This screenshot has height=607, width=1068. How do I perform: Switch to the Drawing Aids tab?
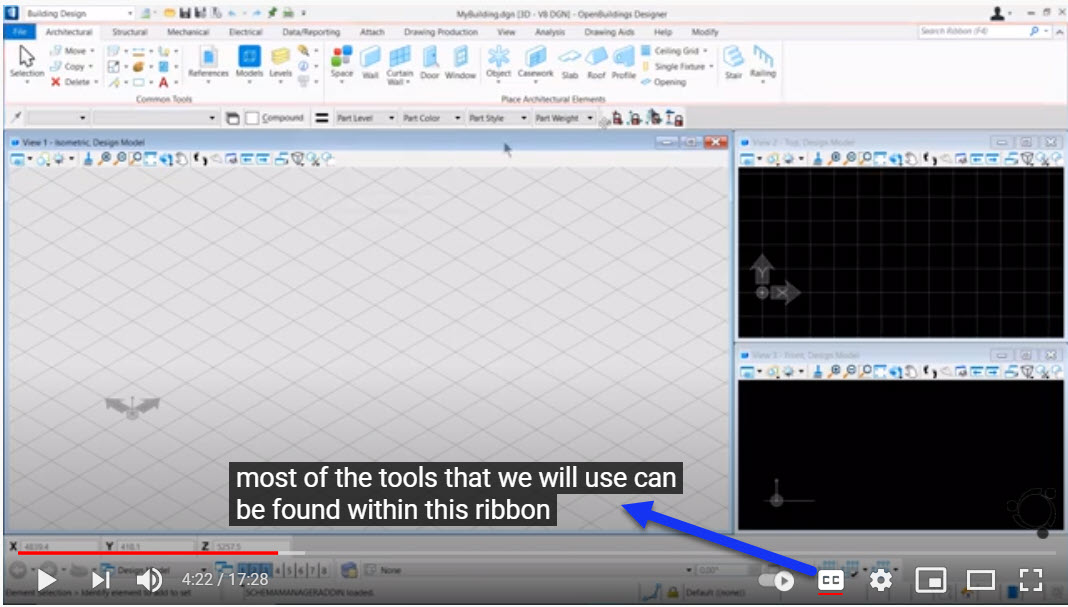coord(609,31)
